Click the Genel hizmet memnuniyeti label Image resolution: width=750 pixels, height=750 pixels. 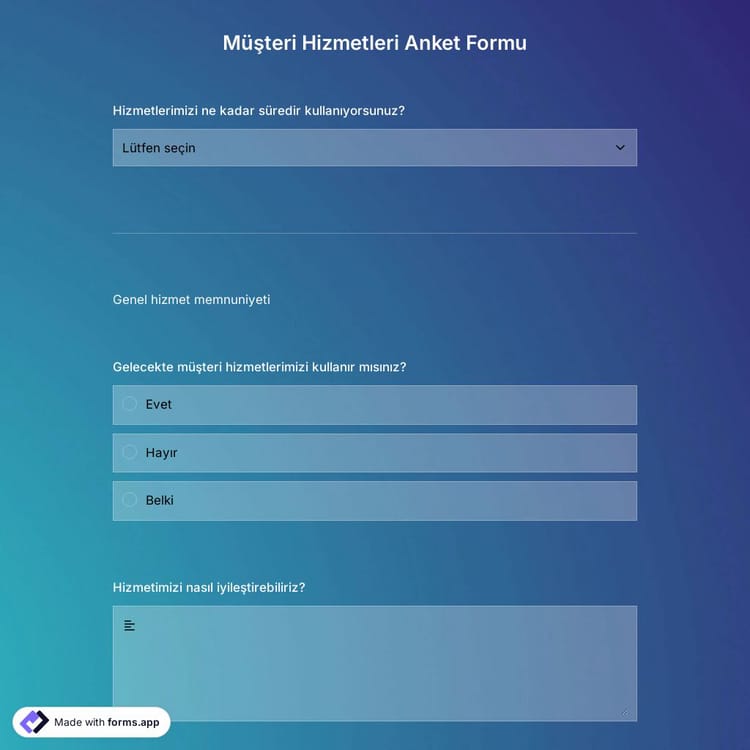click(191, 299)
